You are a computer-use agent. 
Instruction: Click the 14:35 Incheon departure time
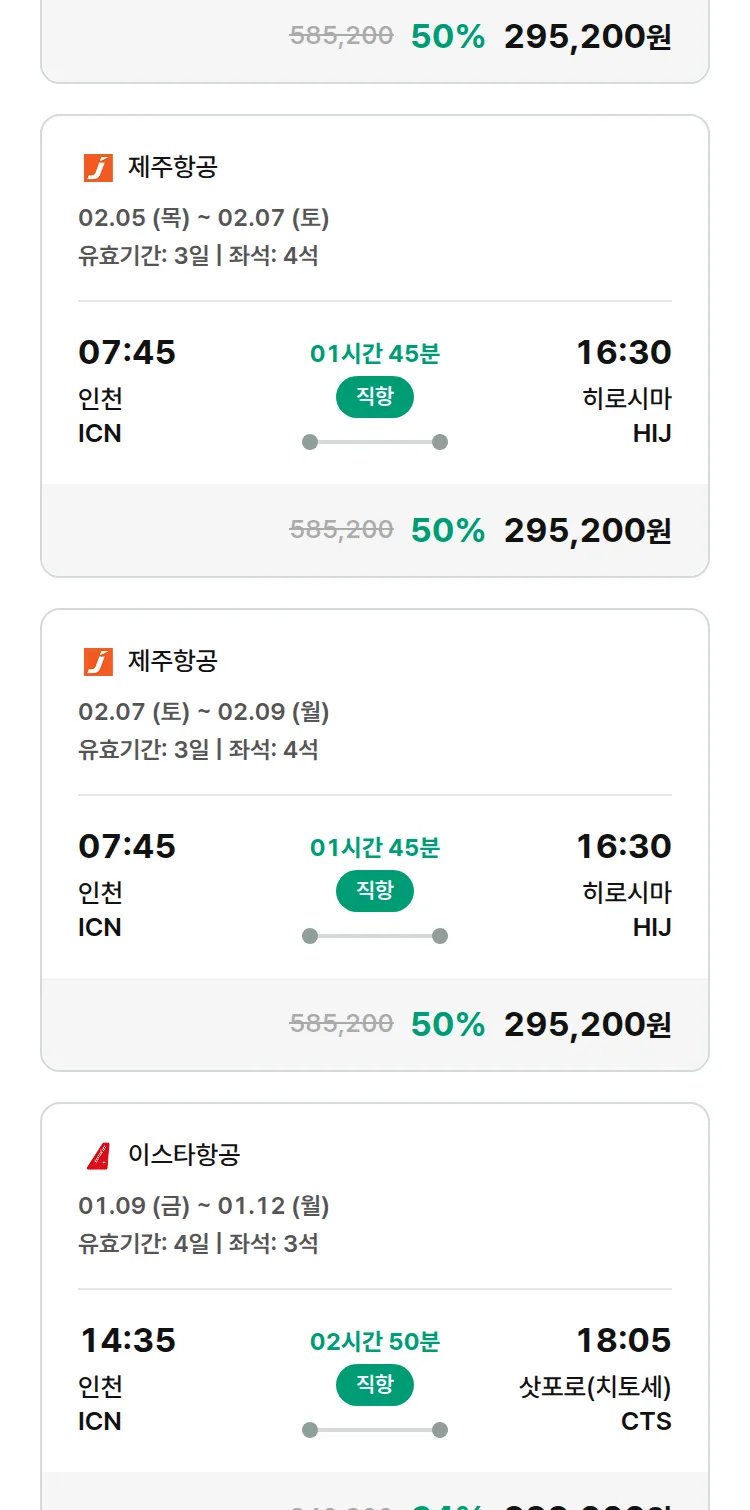point(127,1340)
